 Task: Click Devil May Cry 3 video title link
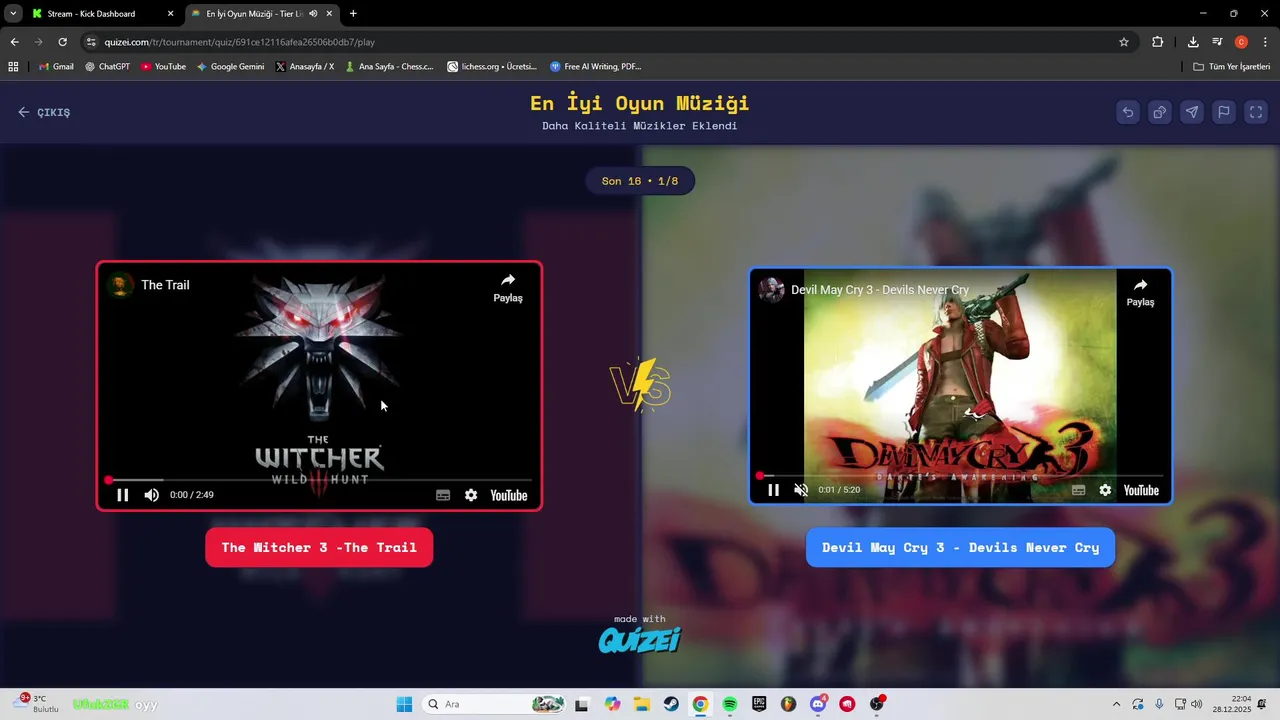[880, 290]
